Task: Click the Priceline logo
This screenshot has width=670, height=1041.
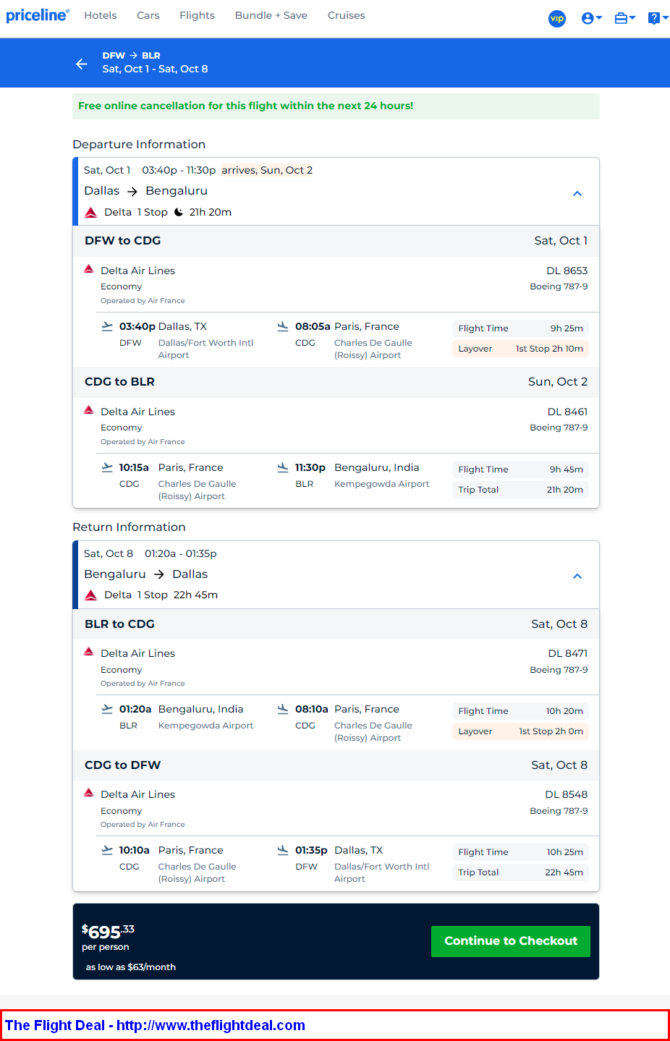Action: (37, 15)
